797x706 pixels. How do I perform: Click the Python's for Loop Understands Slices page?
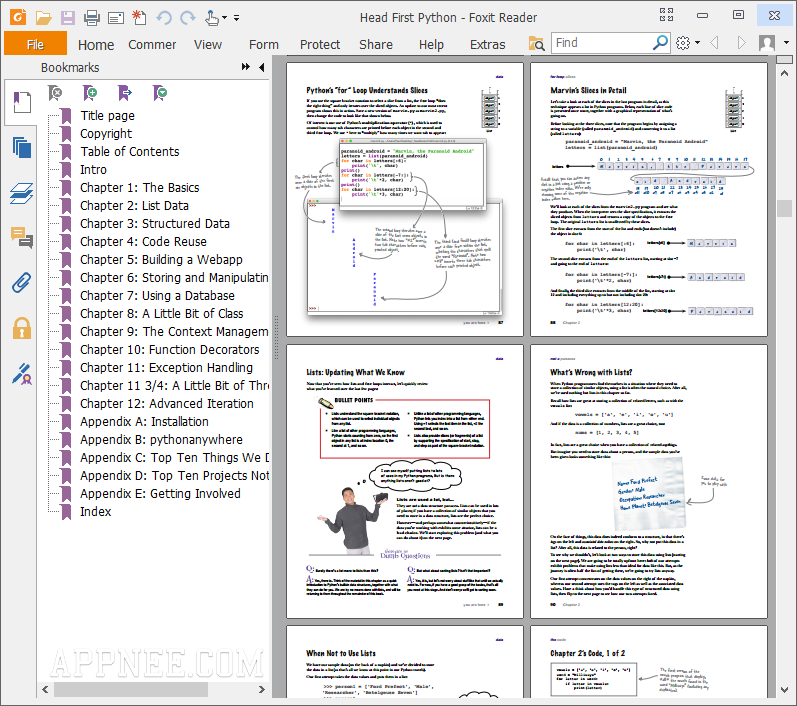[405, 199]
